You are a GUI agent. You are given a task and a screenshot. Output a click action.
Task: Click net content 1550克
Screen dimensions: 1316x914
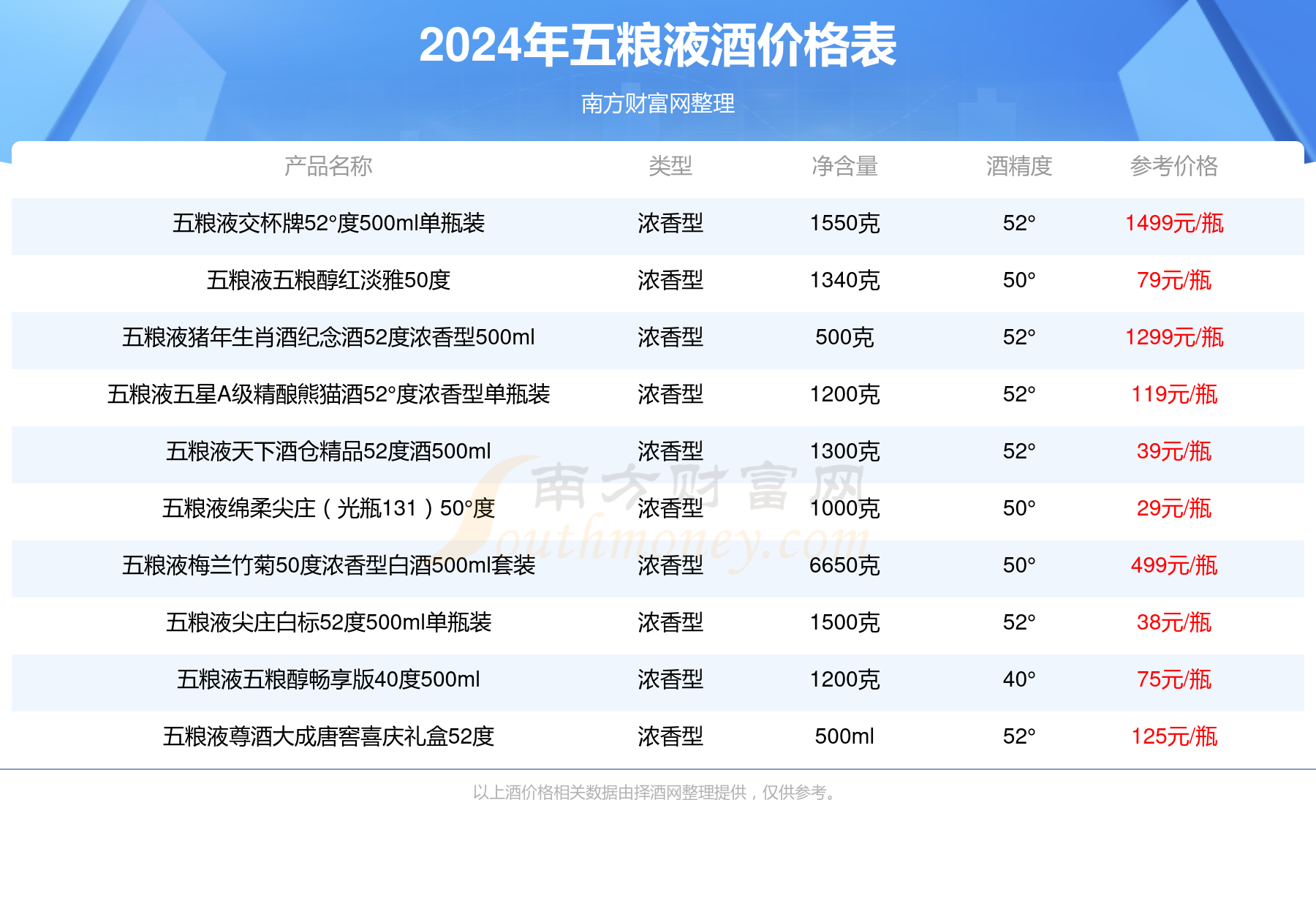(x=844, y=223)
